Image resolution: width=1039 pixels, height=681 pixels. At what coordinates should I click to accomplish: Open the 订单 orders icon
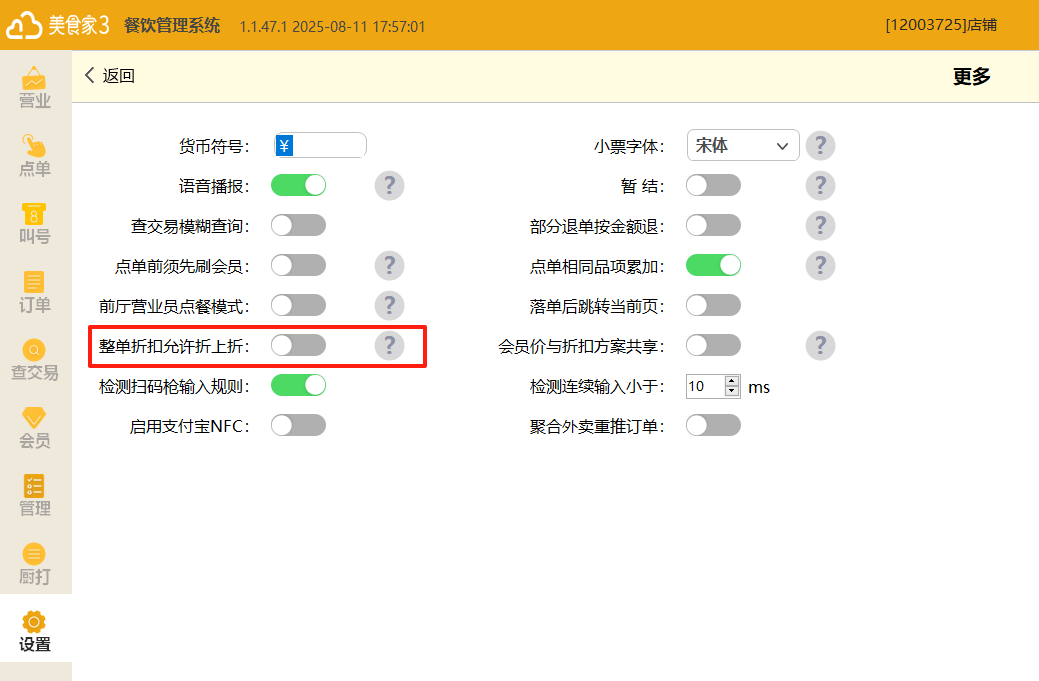coord(35,291)
